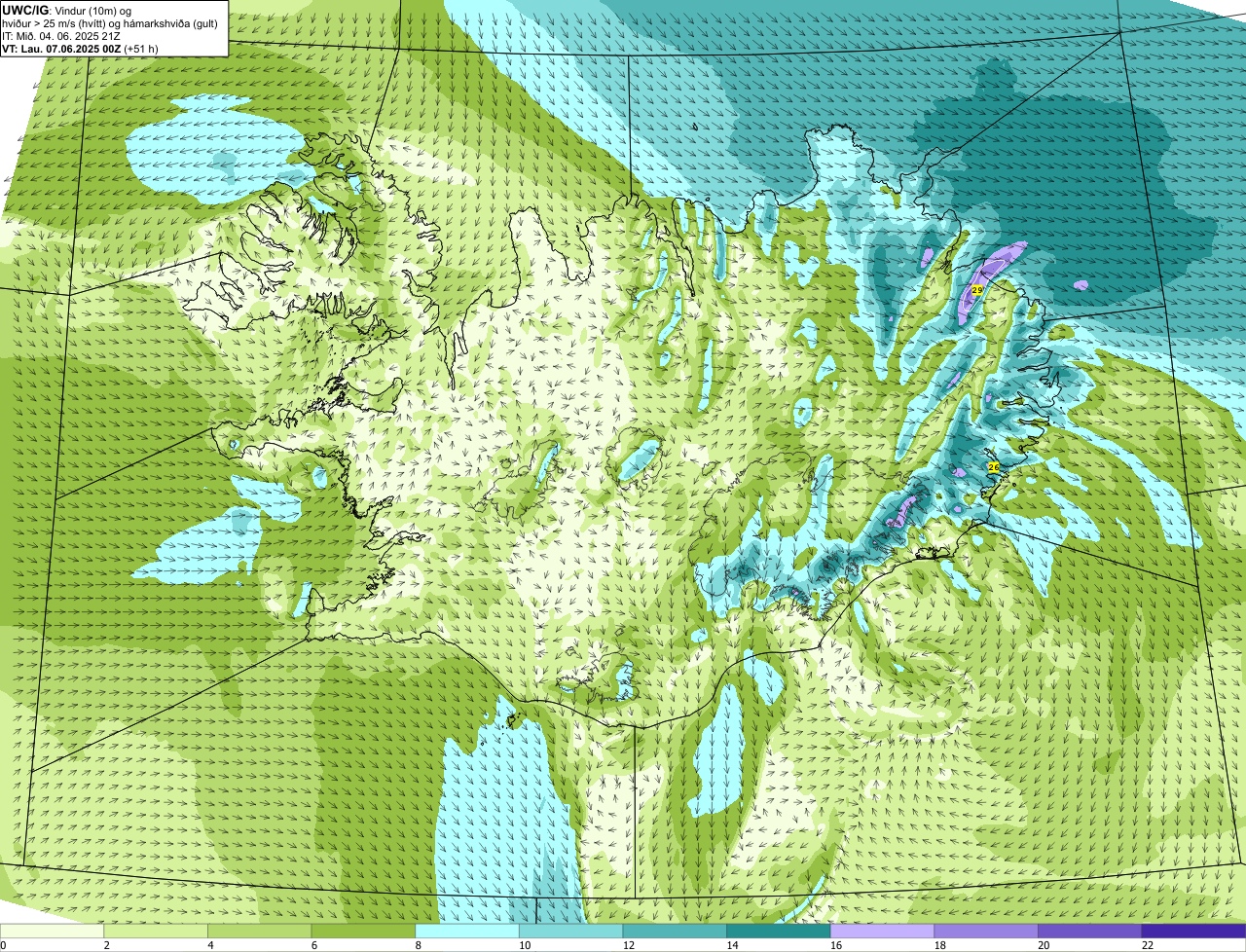Click the yellow max gust marker "26"
This screenshot has width=1246, height=952.
(x=993, y=467)
